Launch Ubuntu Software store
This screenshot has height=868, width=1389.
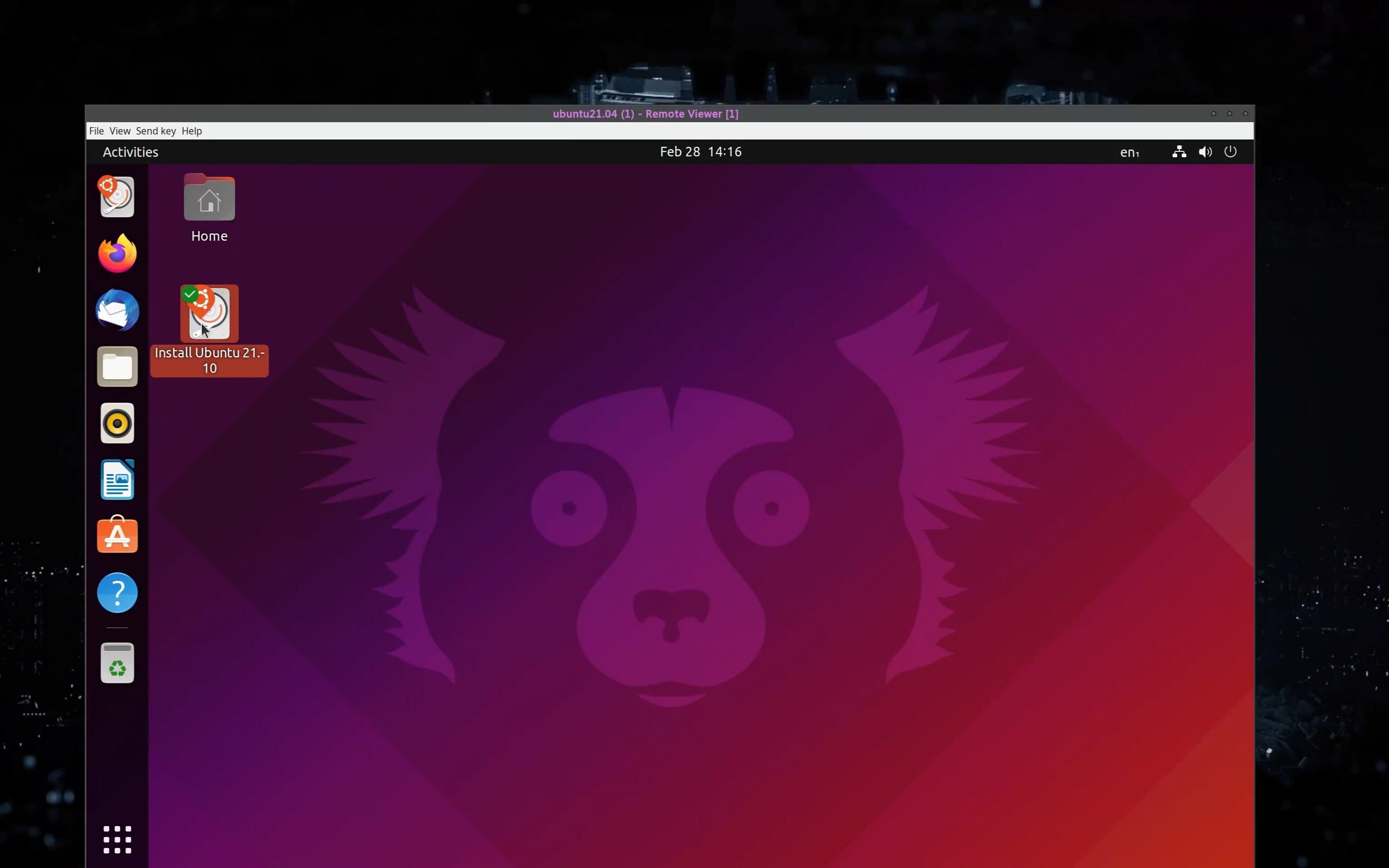pyautogui.click(x=117, y=534)
